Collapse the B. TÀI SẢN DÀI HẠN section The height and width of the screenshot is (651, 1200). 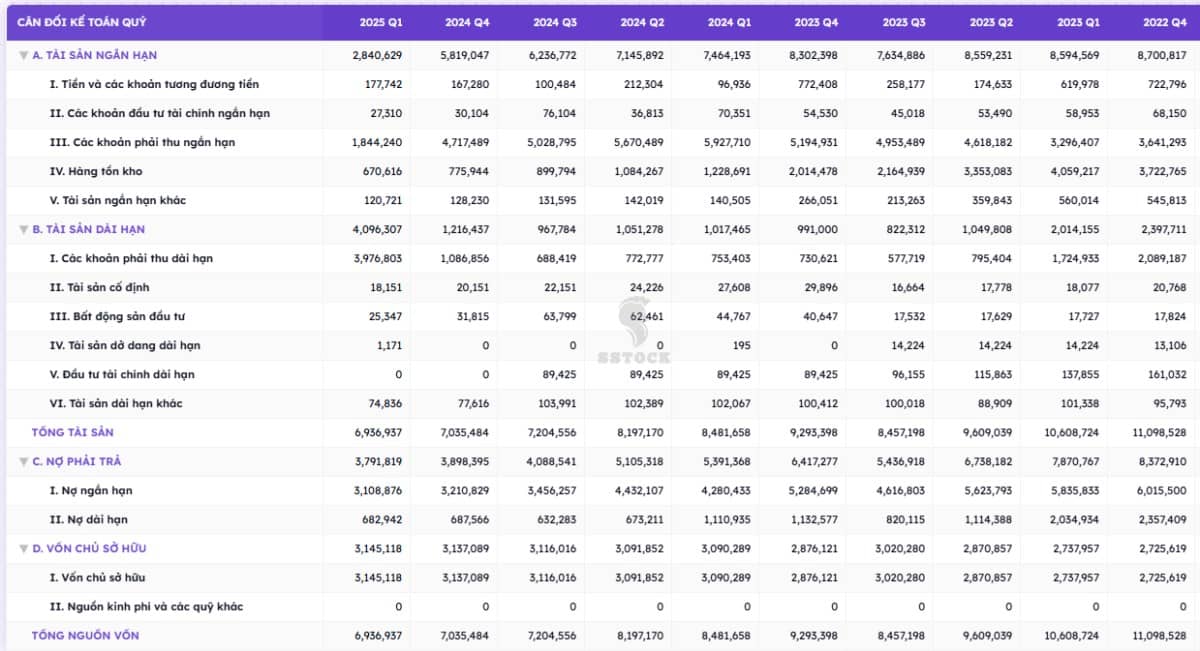point(23,230)
